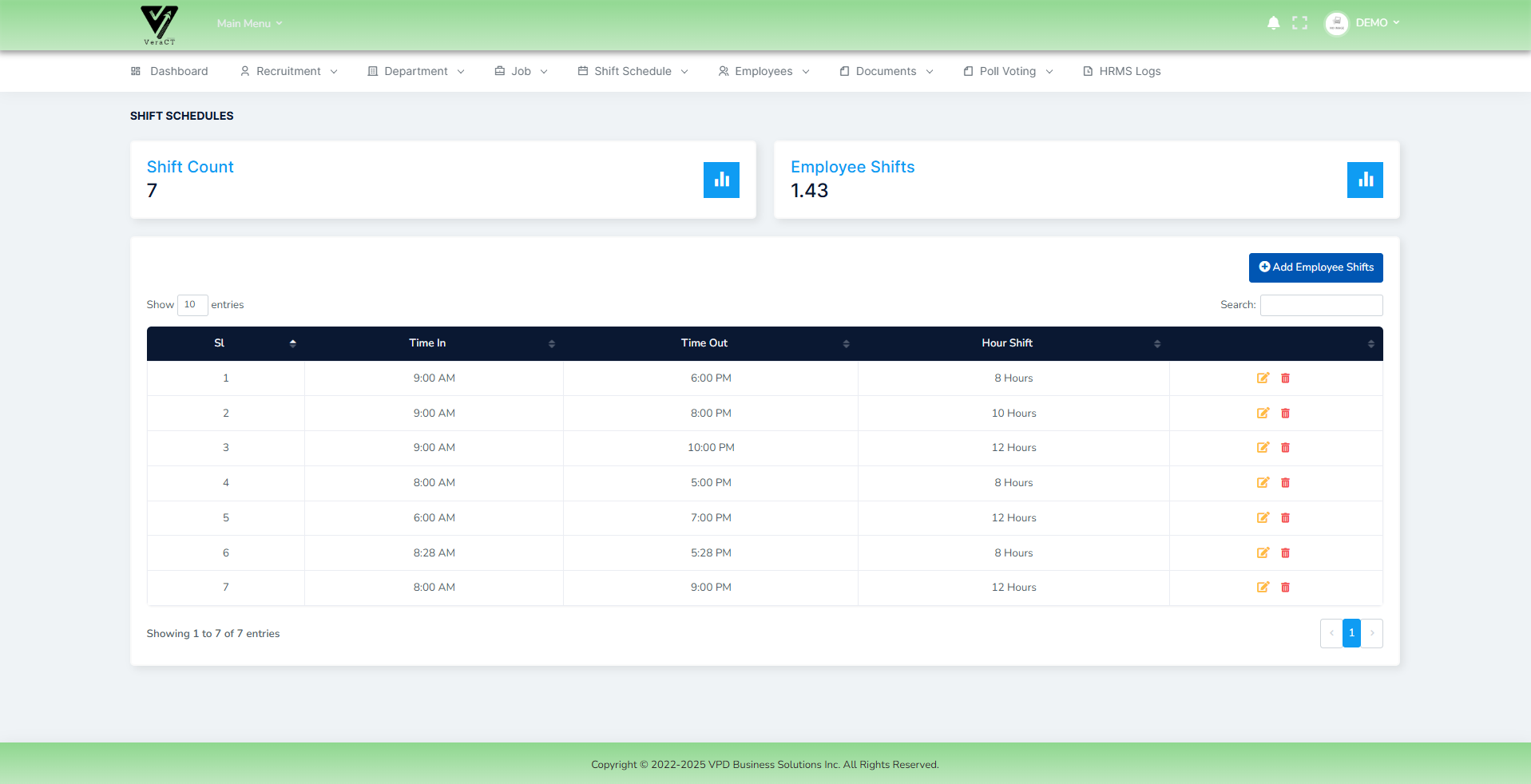Click the Search input field

pos(1321,305)
